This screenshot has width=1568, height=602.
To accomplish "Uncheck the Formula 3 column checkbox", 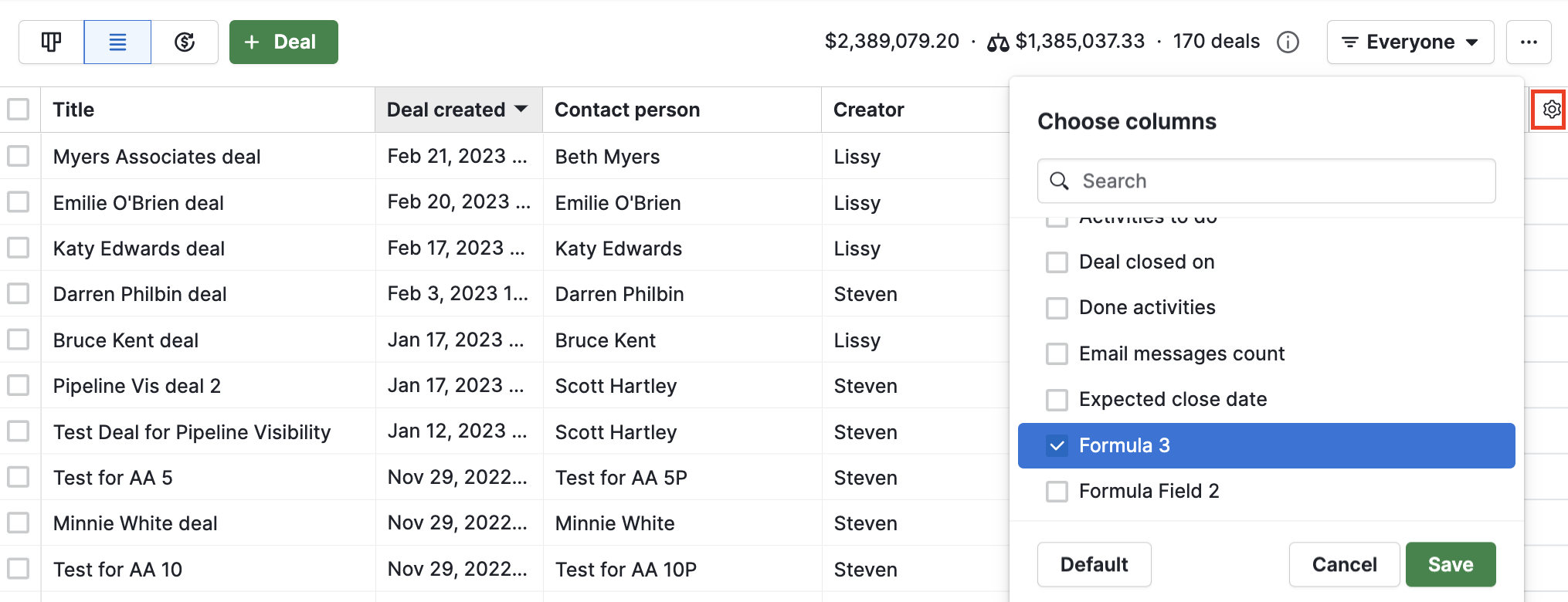I will (1057, 445).
